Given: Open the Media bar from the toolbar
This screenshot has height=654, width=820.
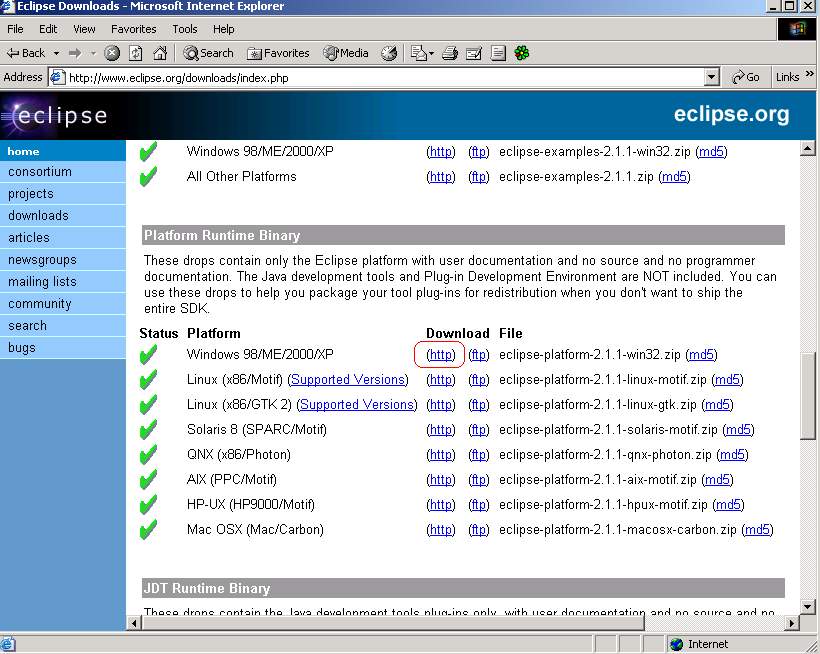Looking at the screenshot, I should pyautogui.click(x=346, y=53).
